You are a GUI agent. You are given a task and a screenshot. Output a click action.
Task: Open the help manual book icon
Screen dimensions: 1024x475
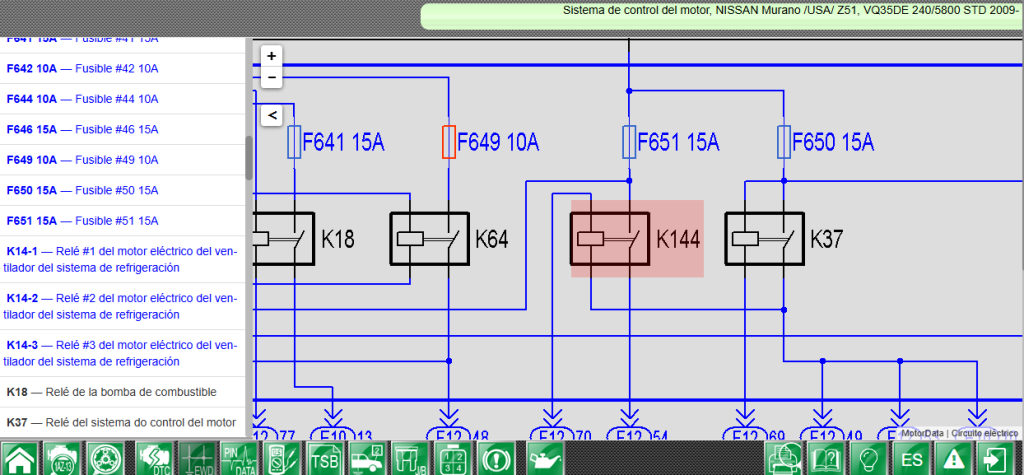coord(826,459)
